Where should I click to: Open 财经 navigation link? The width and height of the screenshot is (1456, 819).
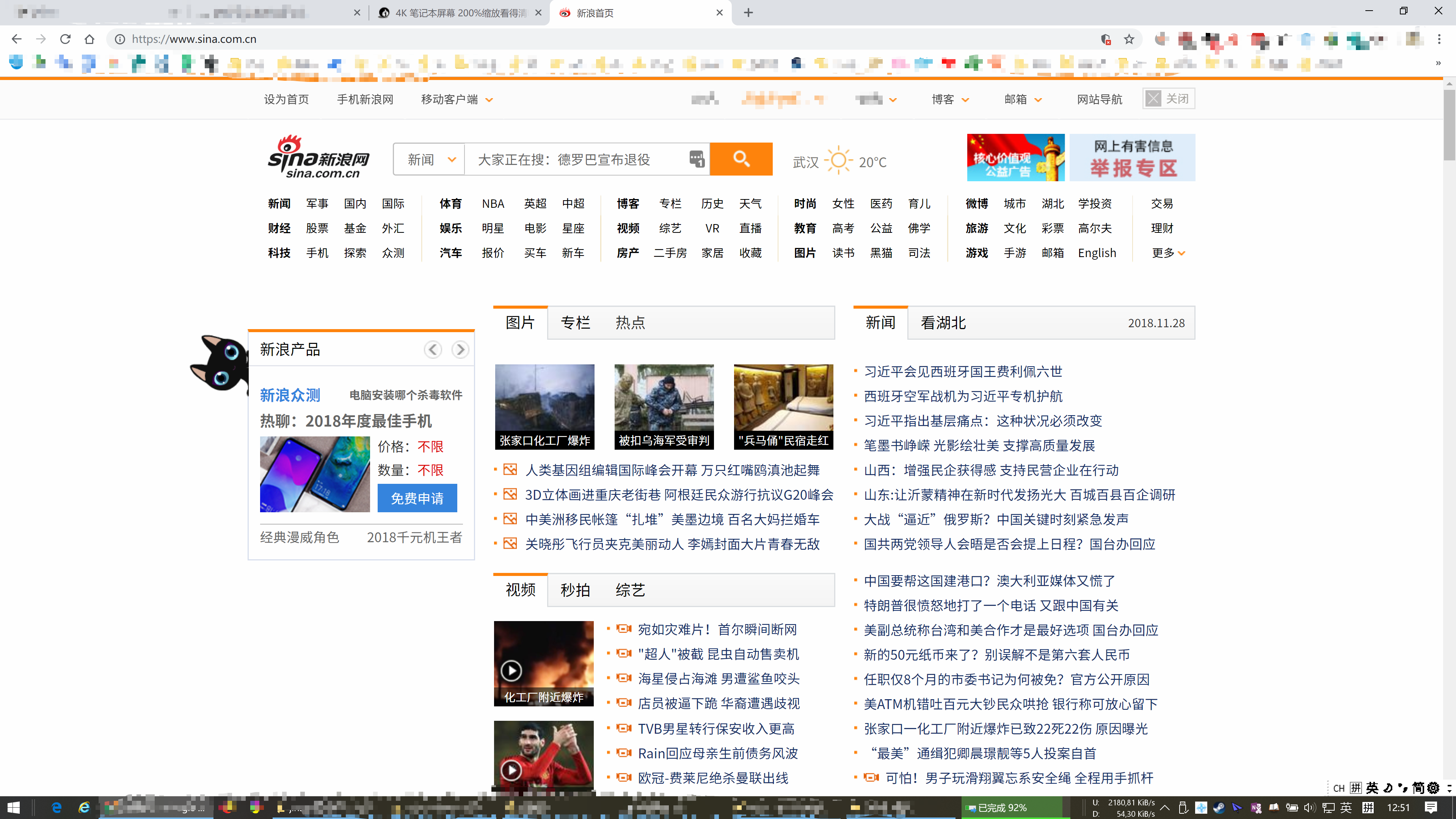(x=279, y=228)
